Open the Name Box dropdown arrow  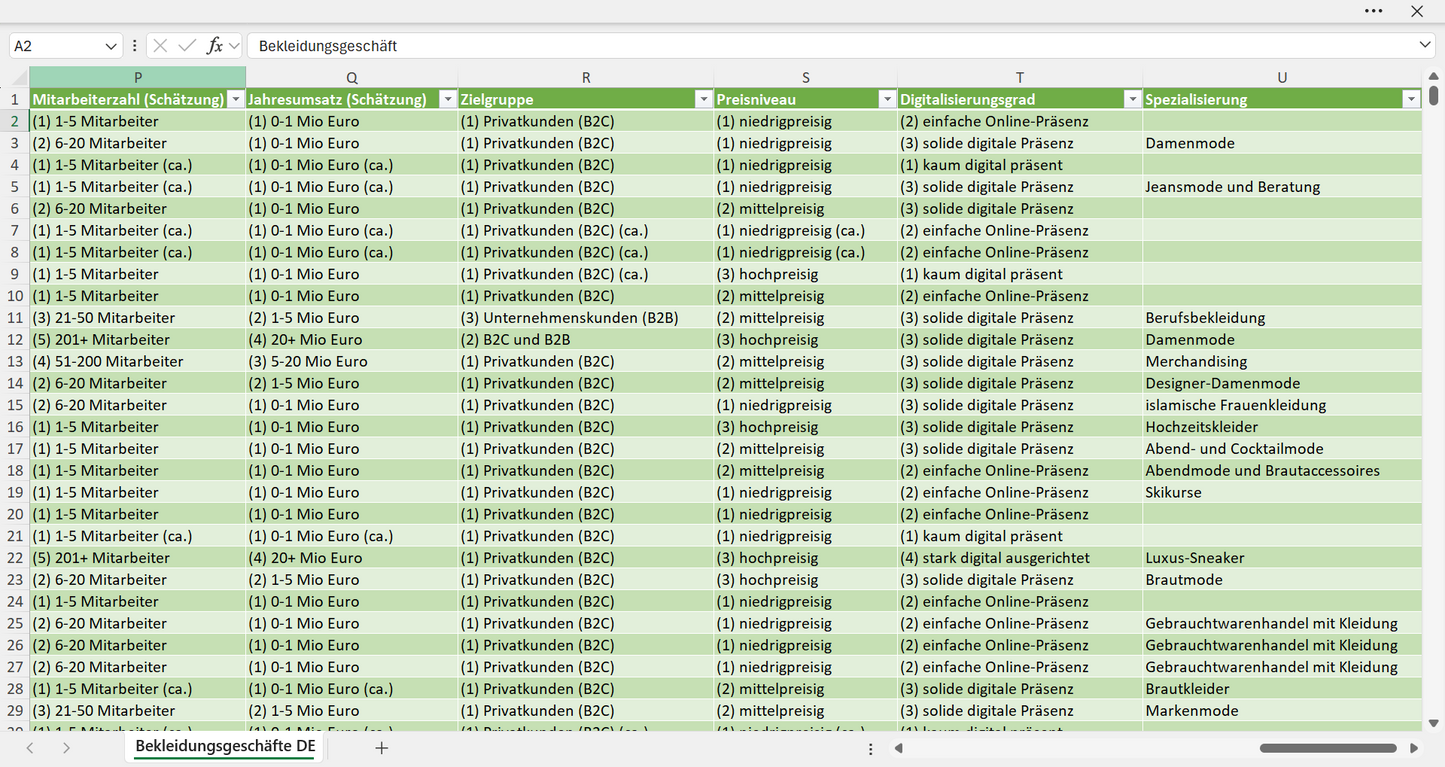pos(111,46)
